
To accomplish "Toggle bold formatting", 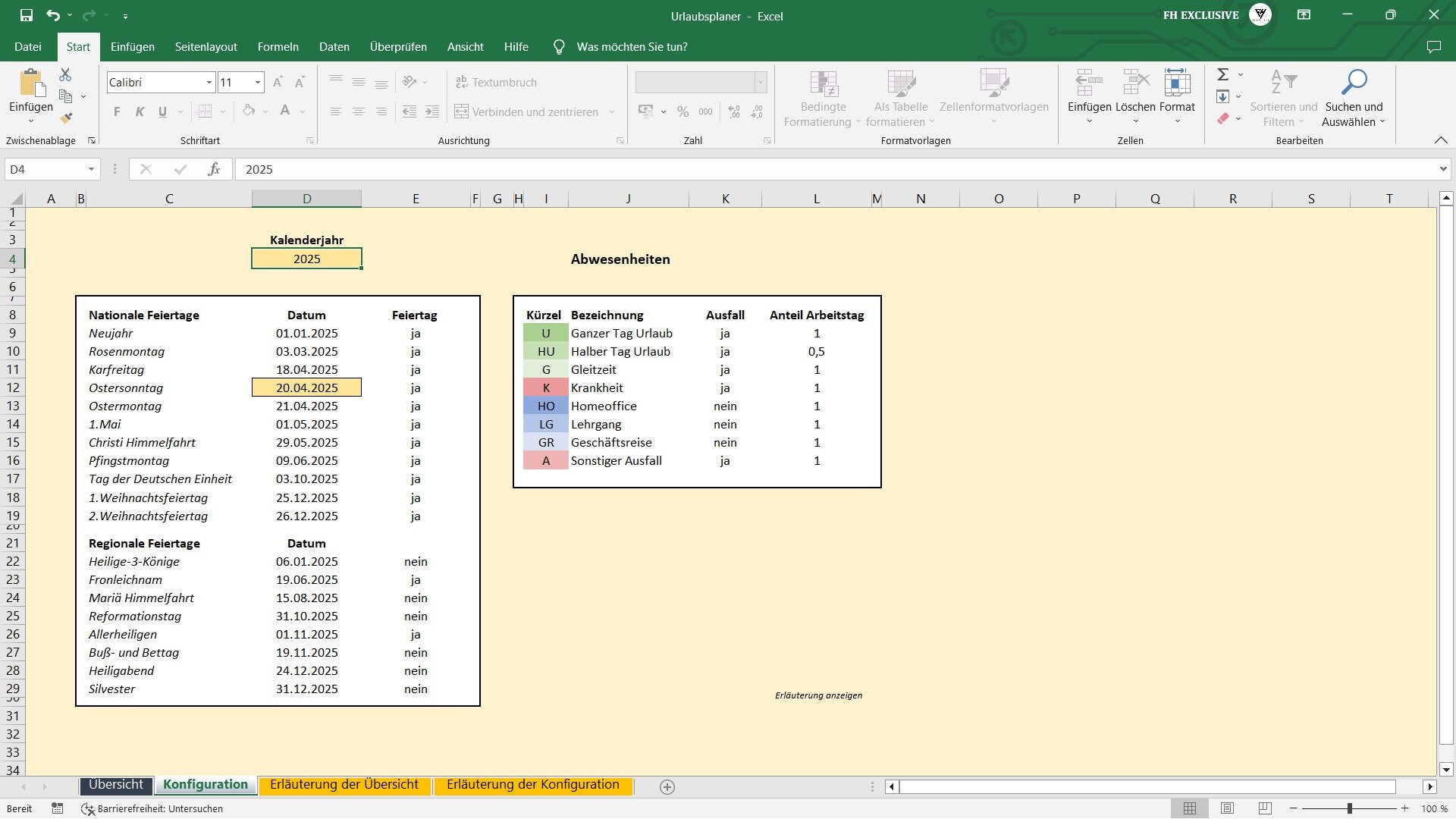I will 117,111.
